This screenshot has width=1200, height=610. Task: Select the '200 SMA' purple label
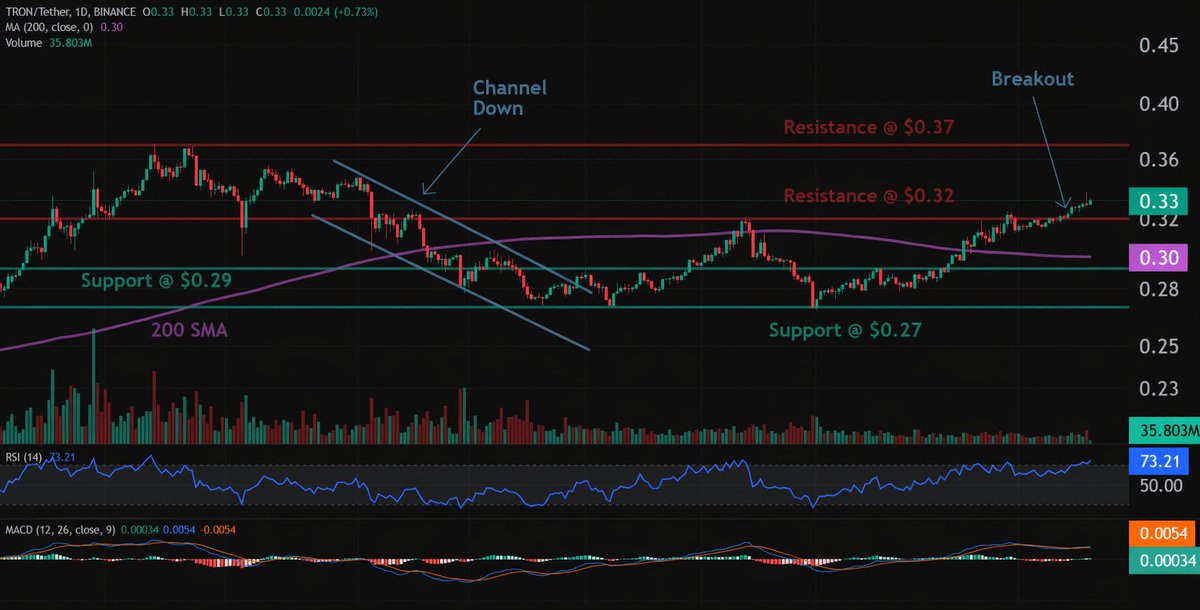pos(189,330)
